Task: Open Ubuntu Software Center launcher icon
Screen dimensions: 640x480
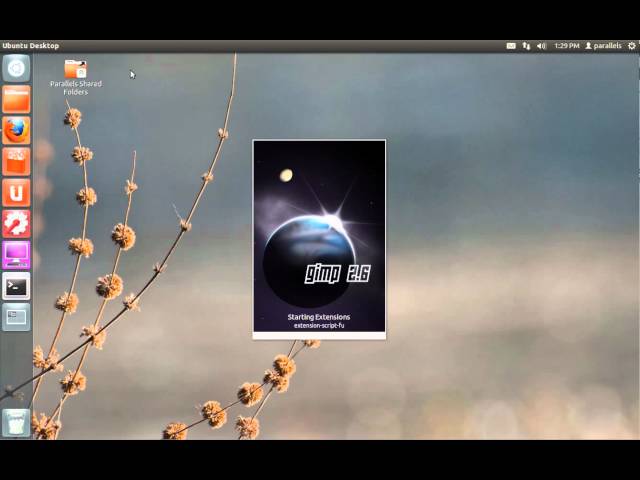Action: tap(16, 162)
